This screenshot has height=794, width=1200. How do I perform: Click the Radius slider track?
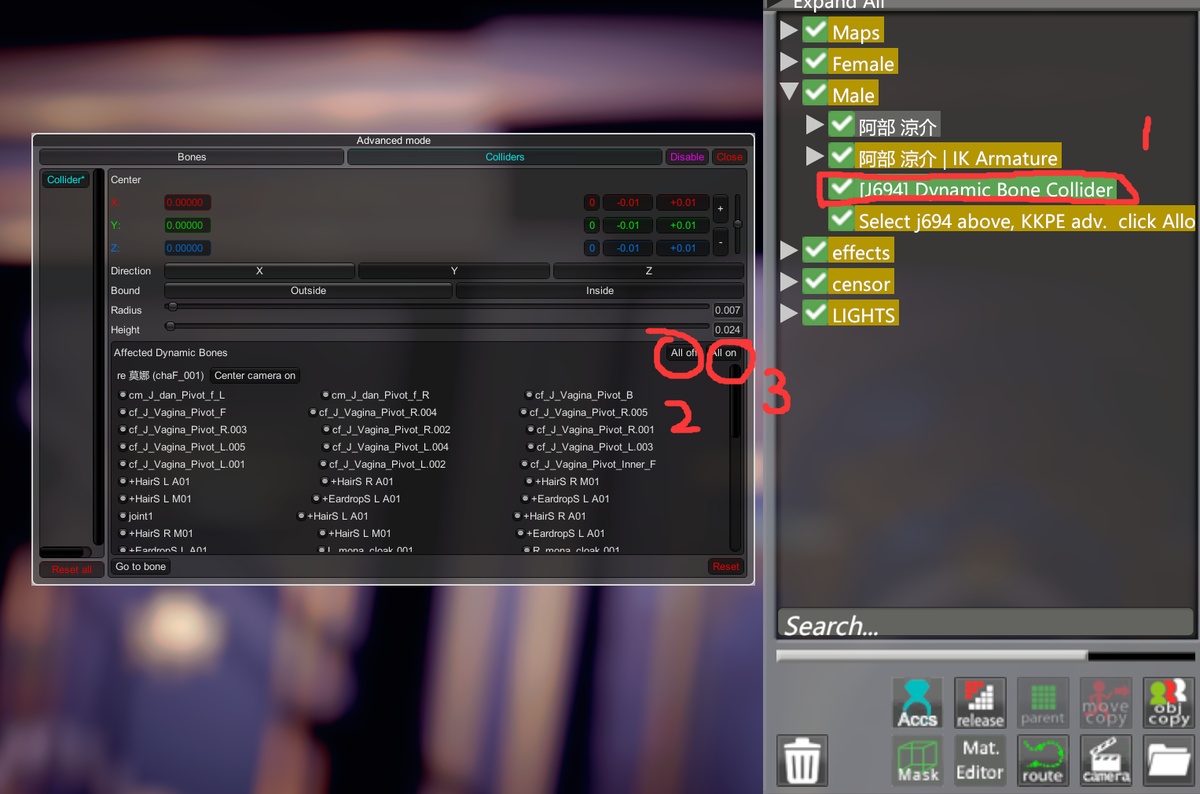[440, 310]
